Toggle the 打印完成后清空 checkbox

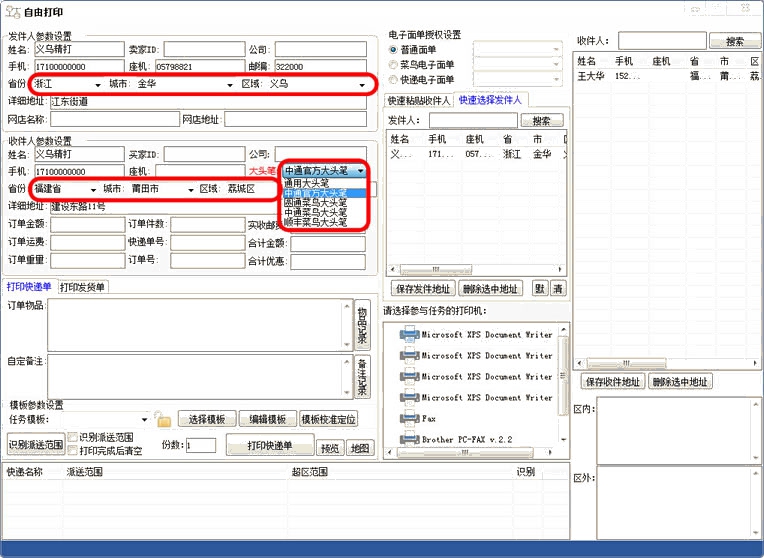[72, 451]
